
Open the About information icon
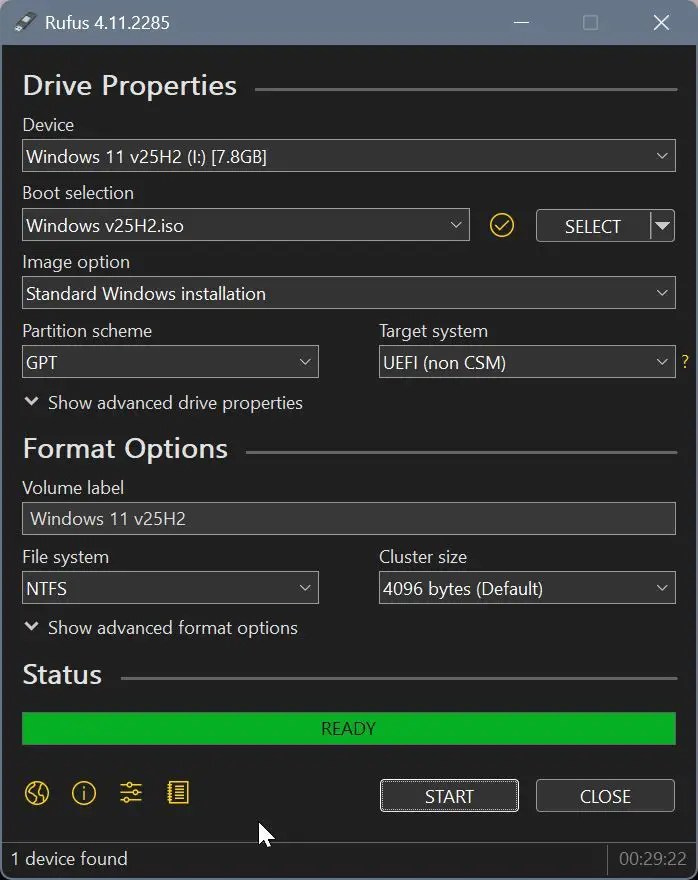pos(84,793)
